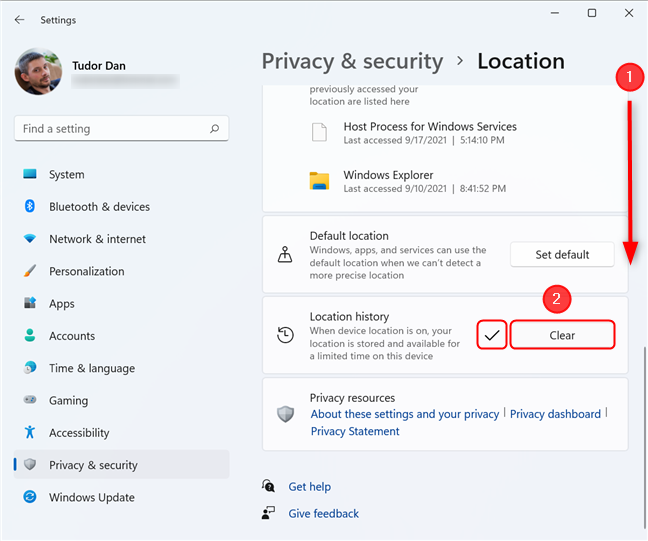Image resolution: width=648 pixels, height=541 pixels.
Task: Minimize the Settings window
Action: pyautogui.click(x=555, y=13)
